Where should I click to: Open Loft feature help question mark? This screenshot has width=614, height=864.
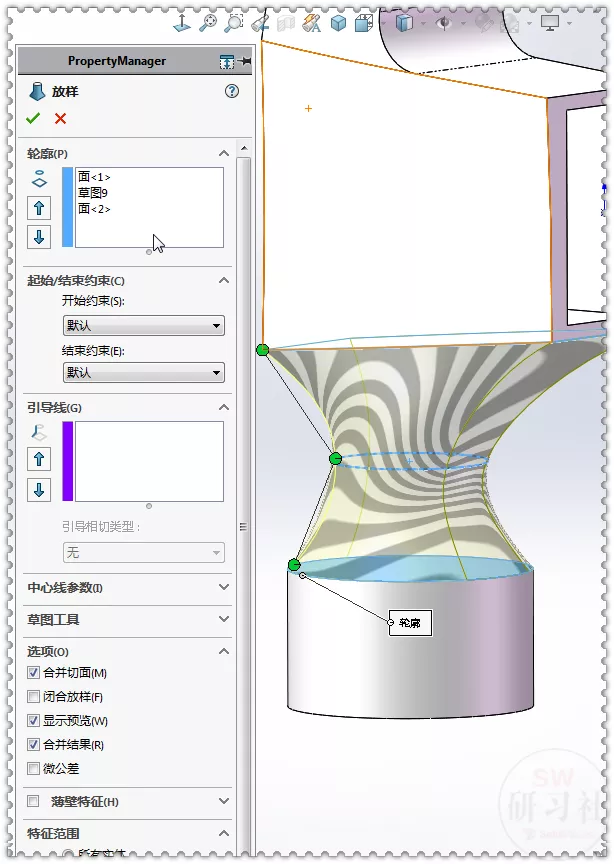pos(232,91)
